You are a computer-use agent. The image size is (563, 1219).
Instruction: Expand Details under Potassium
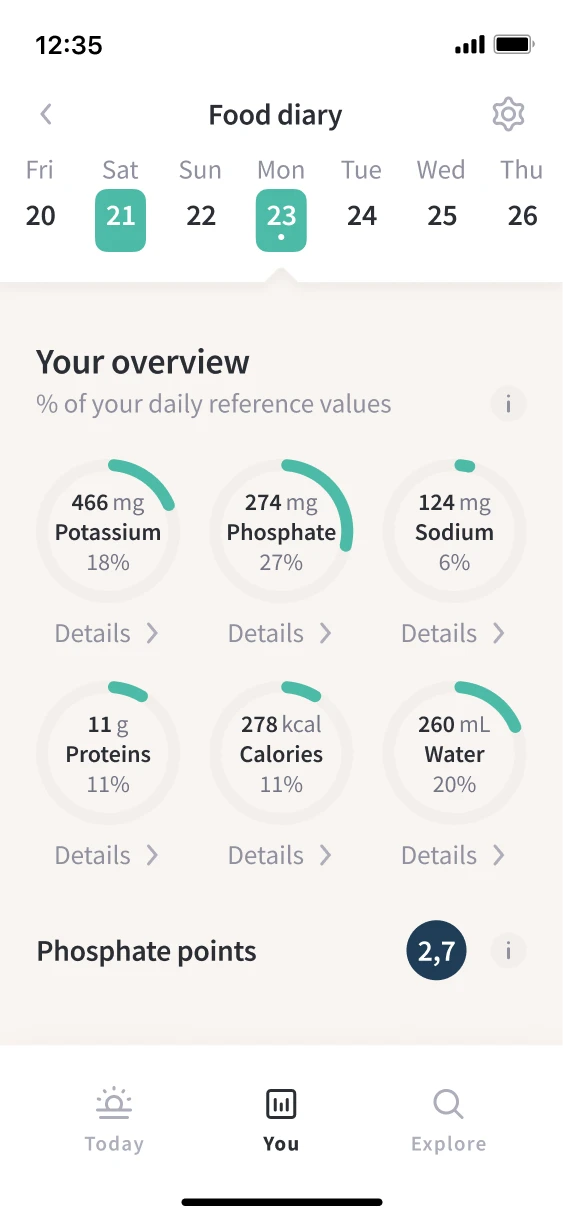pos(107,633)
